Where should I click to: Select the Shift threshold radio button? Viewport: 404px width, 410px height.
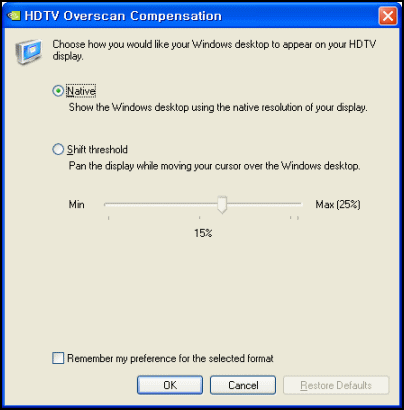coord(58,149)
